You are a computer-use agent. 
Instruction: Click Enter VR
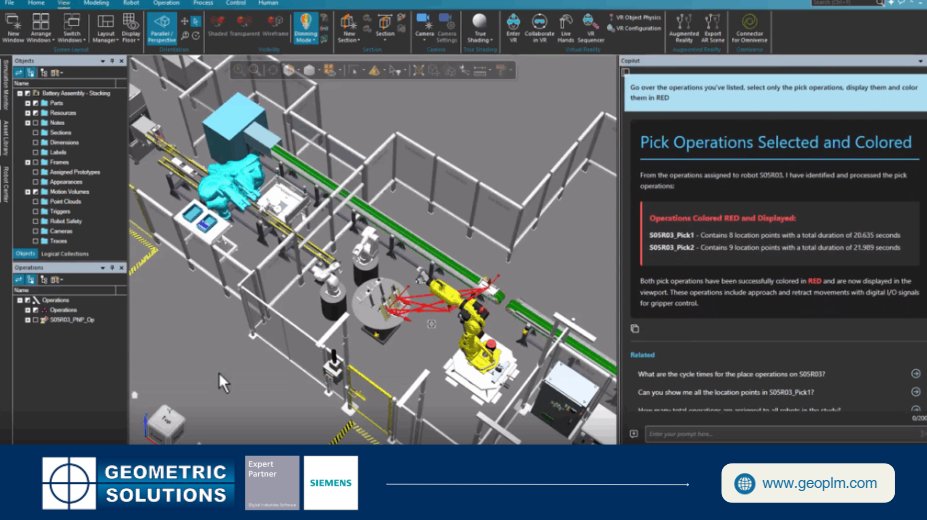click(x=513, y=28)
